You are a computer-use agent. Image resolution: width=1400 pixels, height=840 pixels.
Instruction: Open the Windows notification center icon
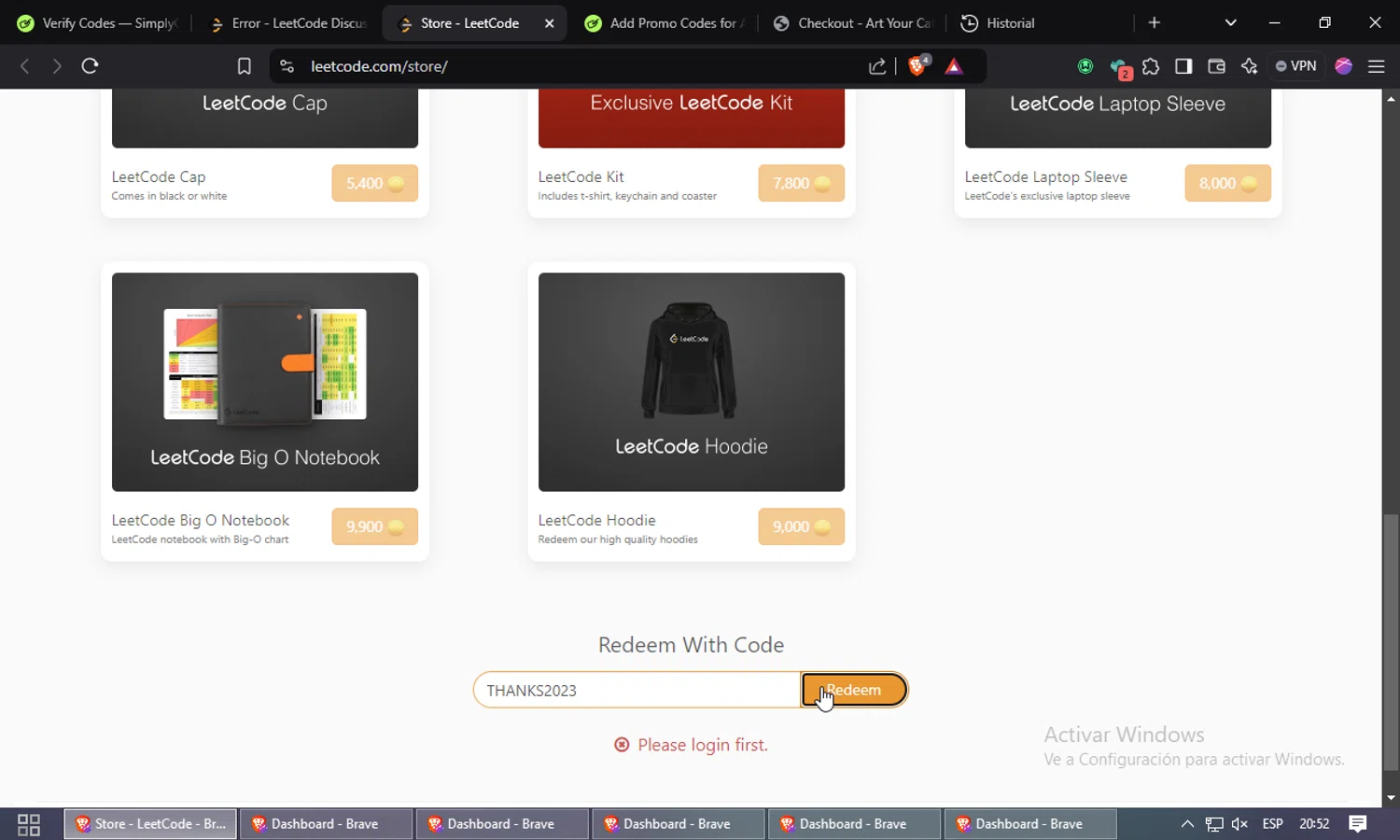click(x=1358, y=824)
